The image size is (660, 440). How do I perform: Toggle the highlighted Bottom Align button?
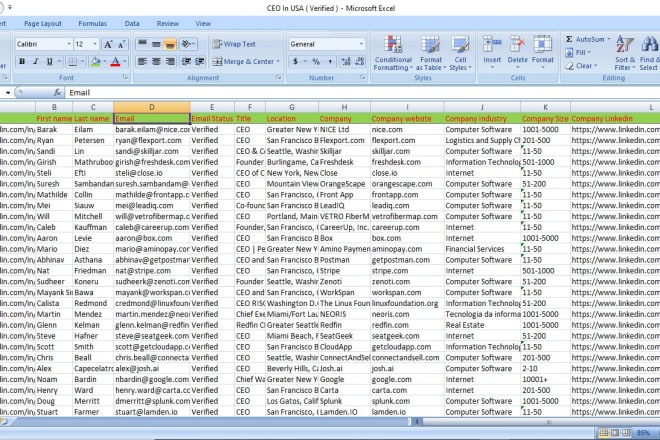tap(170, 44)
